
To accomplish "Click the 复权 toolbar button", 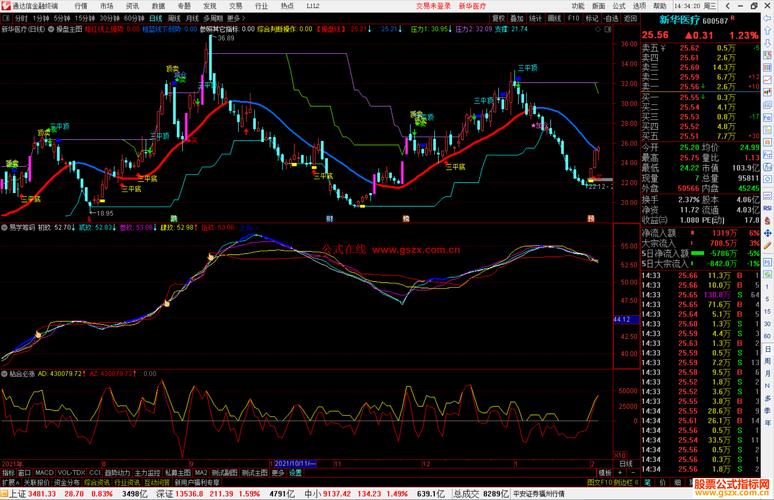I will pos(499,18).
